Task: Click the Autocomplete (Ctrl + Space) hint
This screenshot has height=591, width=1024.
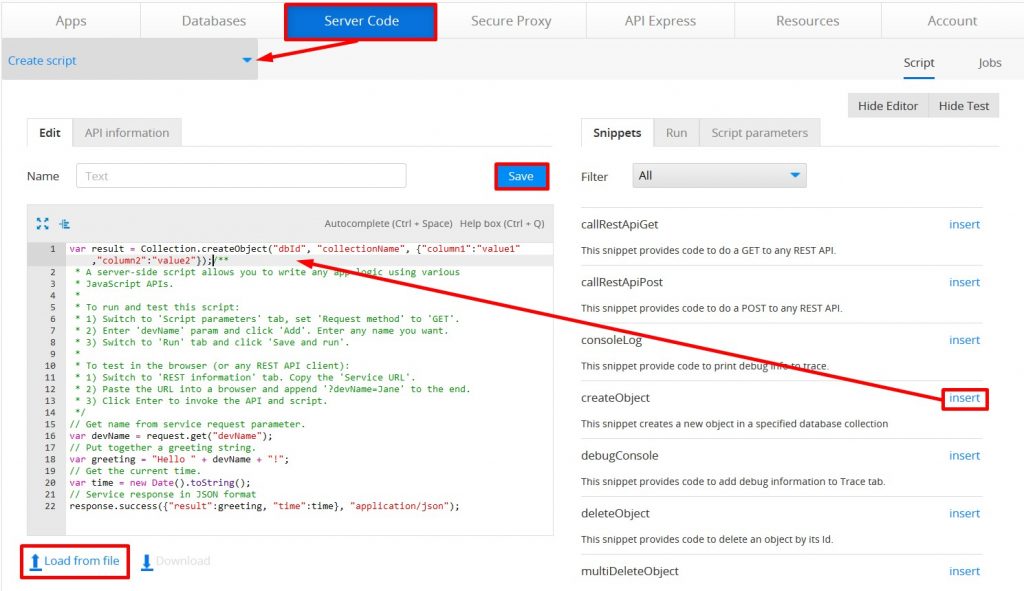Action: (x=388, y=223)
